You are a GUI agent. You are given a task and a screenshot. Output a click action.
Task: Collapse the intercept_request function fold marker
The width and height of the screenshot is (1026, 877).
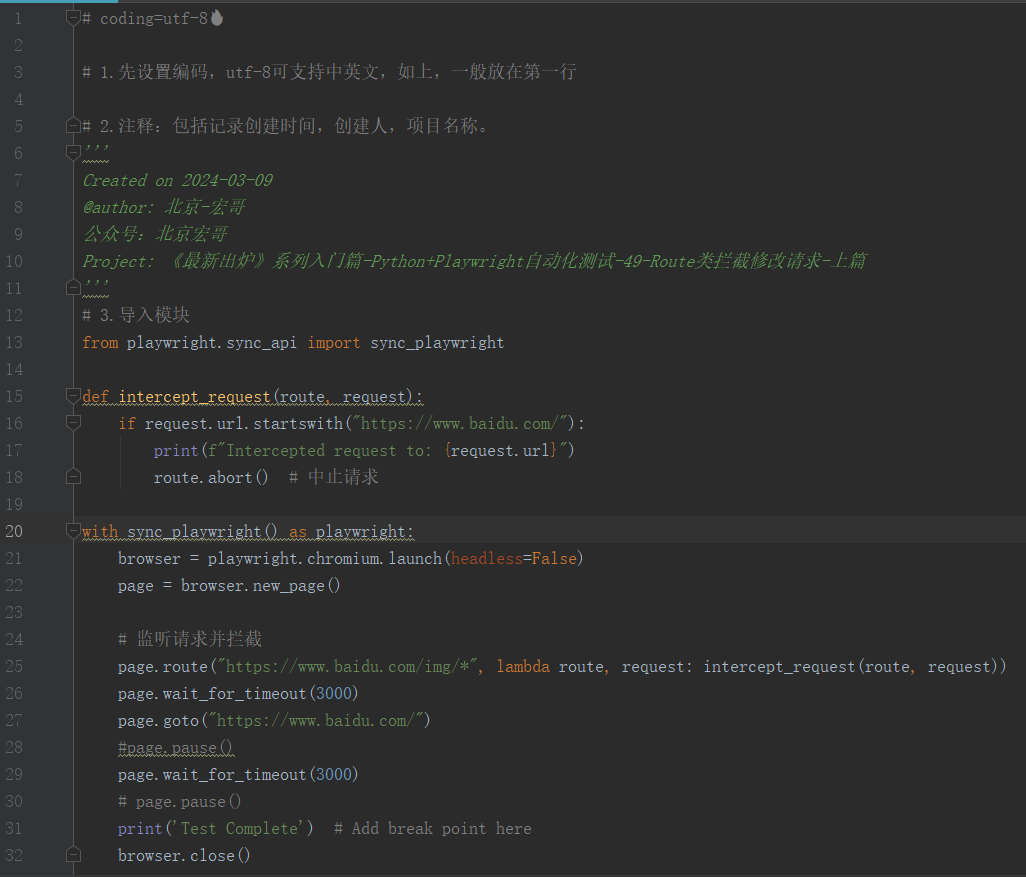72,395
